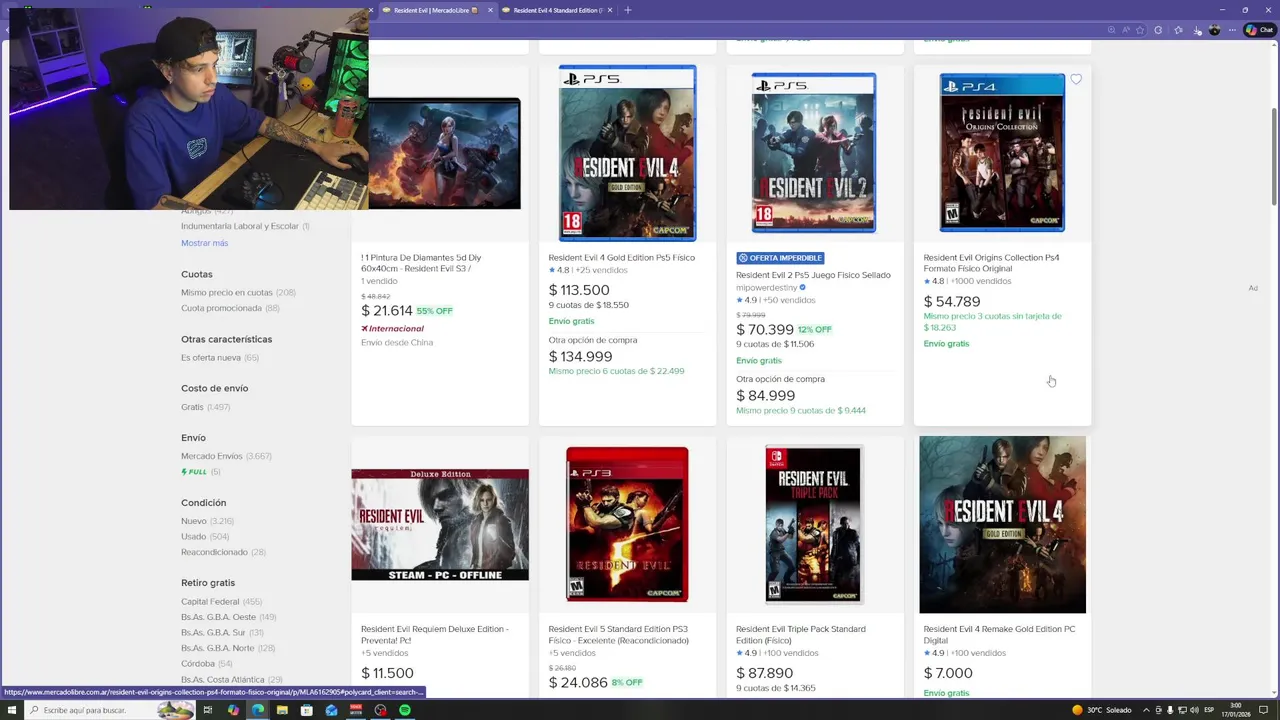Image resolution: width=1280 pixels, height=720 pixels.
Task: Filter condition Nuevo
Action: (x=207, y=521)
